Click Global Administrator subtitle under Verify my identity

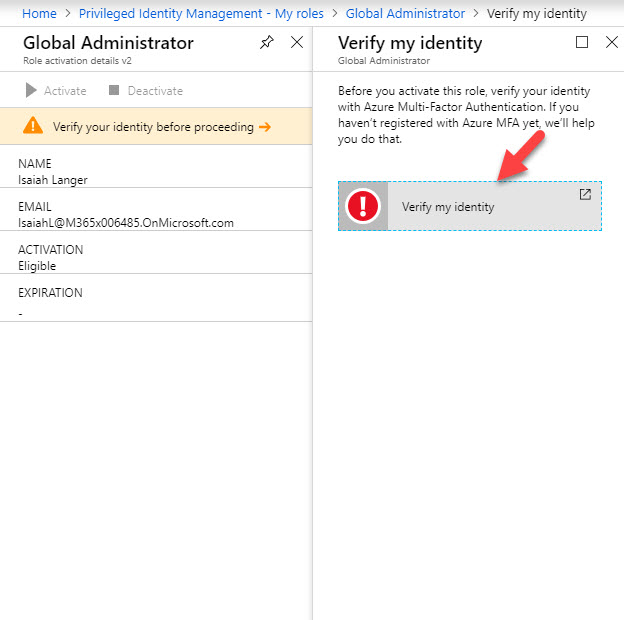point(384,61)
